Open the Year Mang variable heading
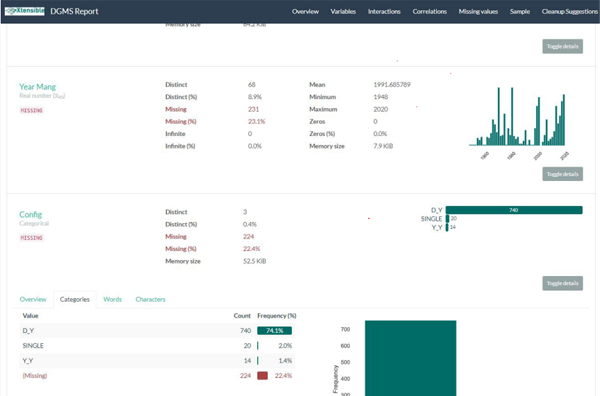This screenshot has width=600, height=396. pyautogui.click(x=38, y=87)
